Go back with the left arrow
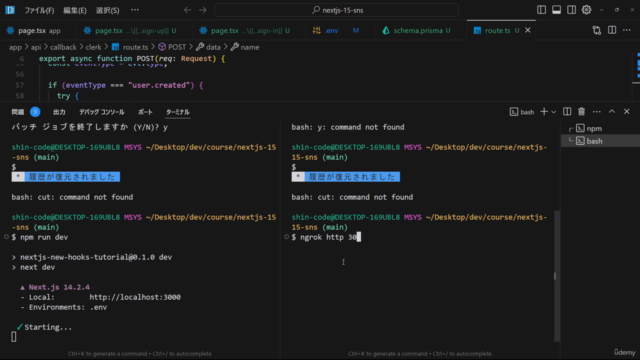This screenshot has width=640, height=360. coord(187,10)
